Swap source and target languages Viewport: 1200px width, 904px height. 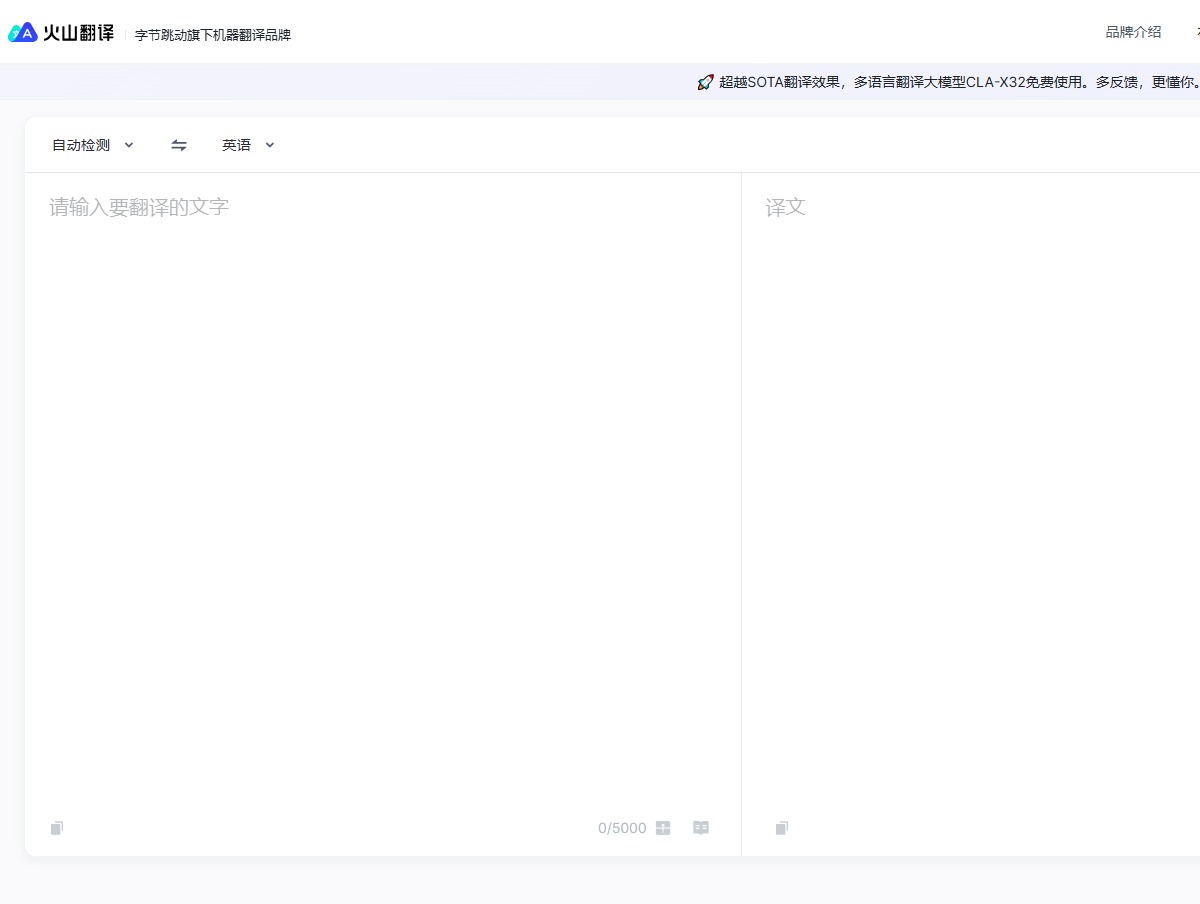[x=179, y=145]
